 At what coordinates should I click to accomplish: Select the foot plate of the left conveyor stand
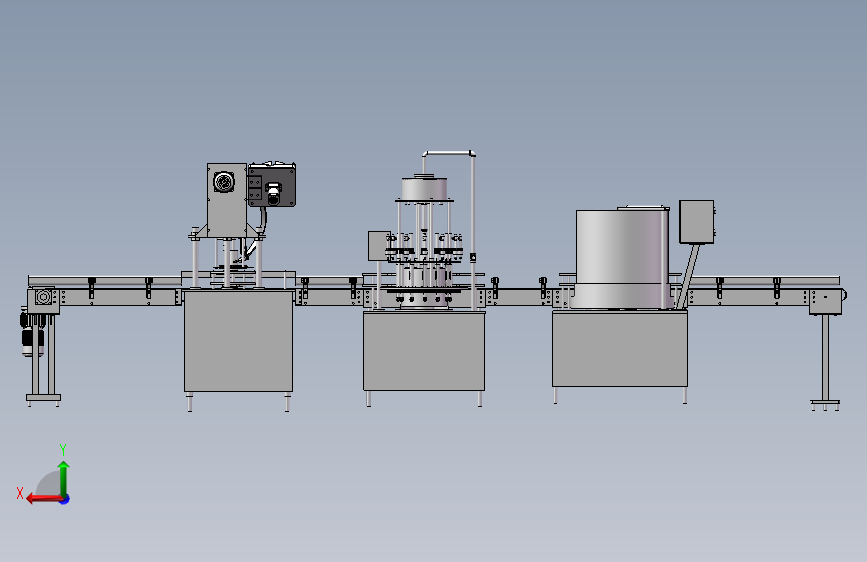click(44, 397)
